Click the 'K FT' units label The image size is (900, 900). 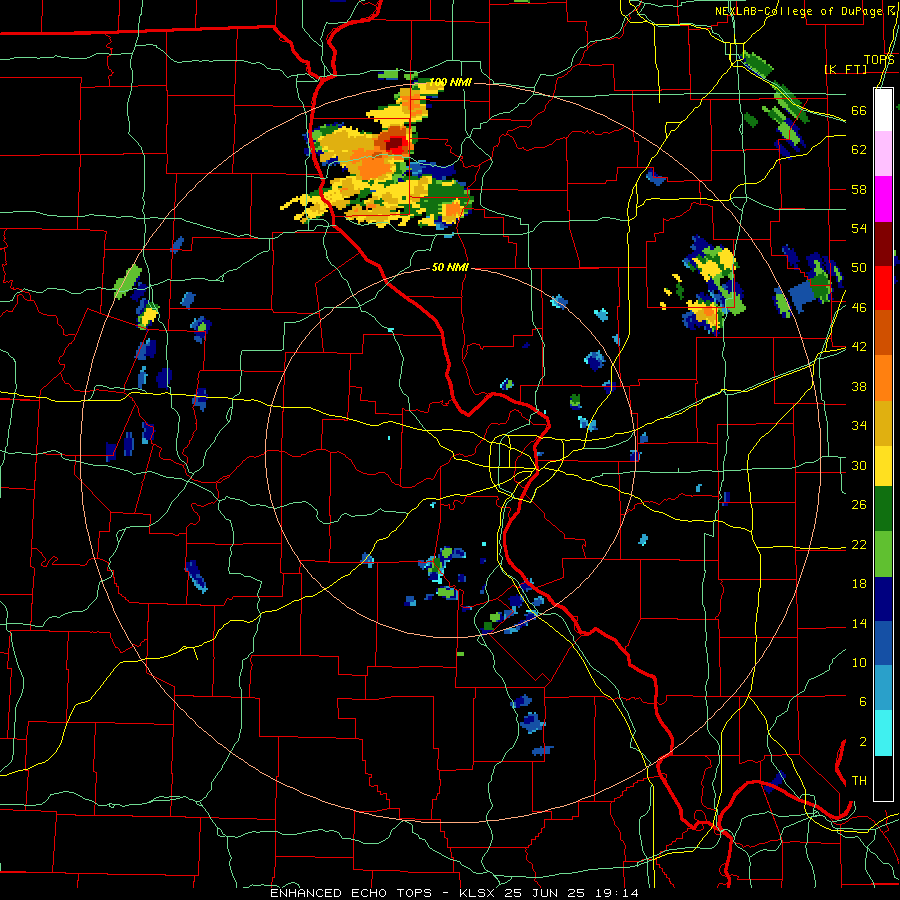[845, 69]
